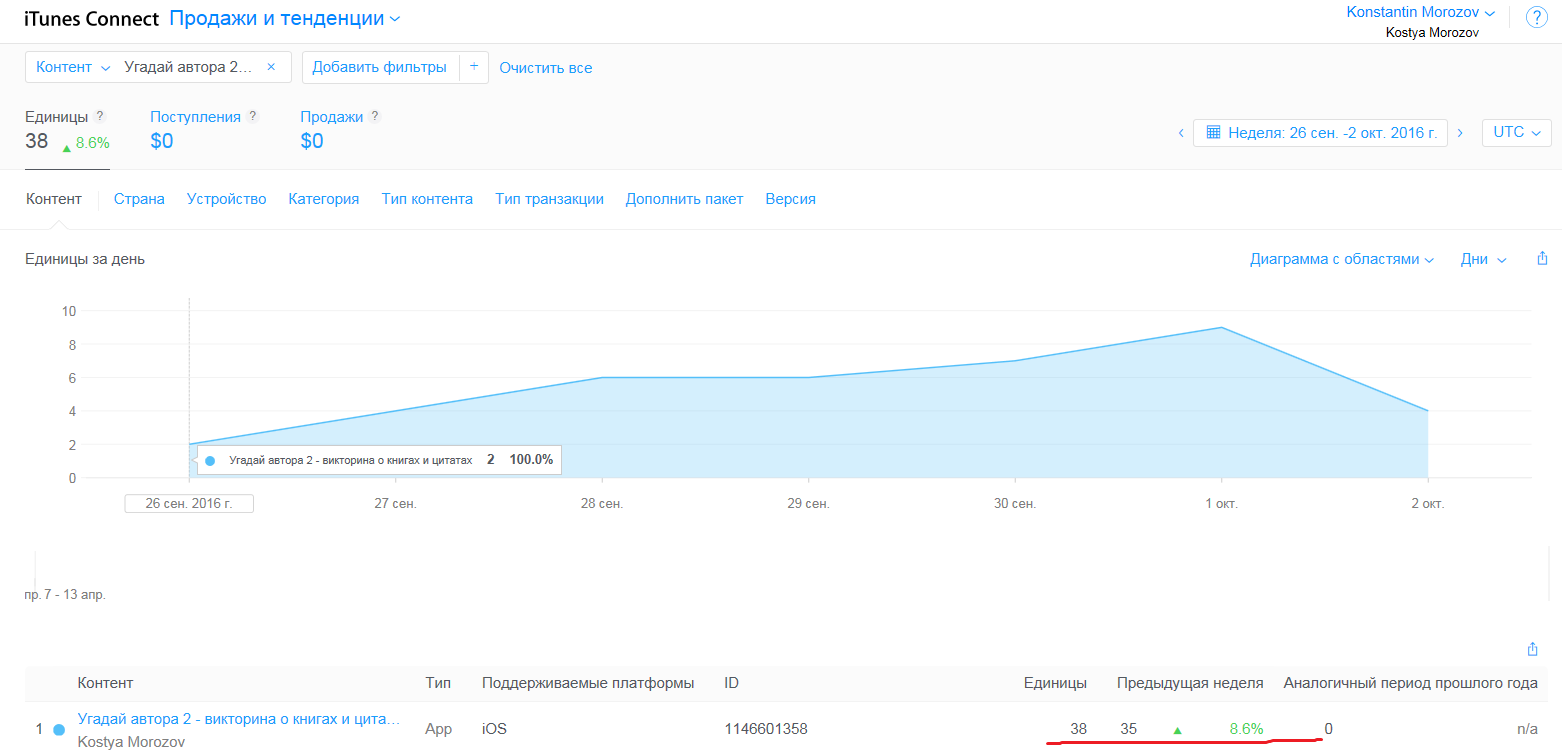Go to previous week arrow
Image resolution: width=1562 pixels, height=754 pixels.
1181,132
